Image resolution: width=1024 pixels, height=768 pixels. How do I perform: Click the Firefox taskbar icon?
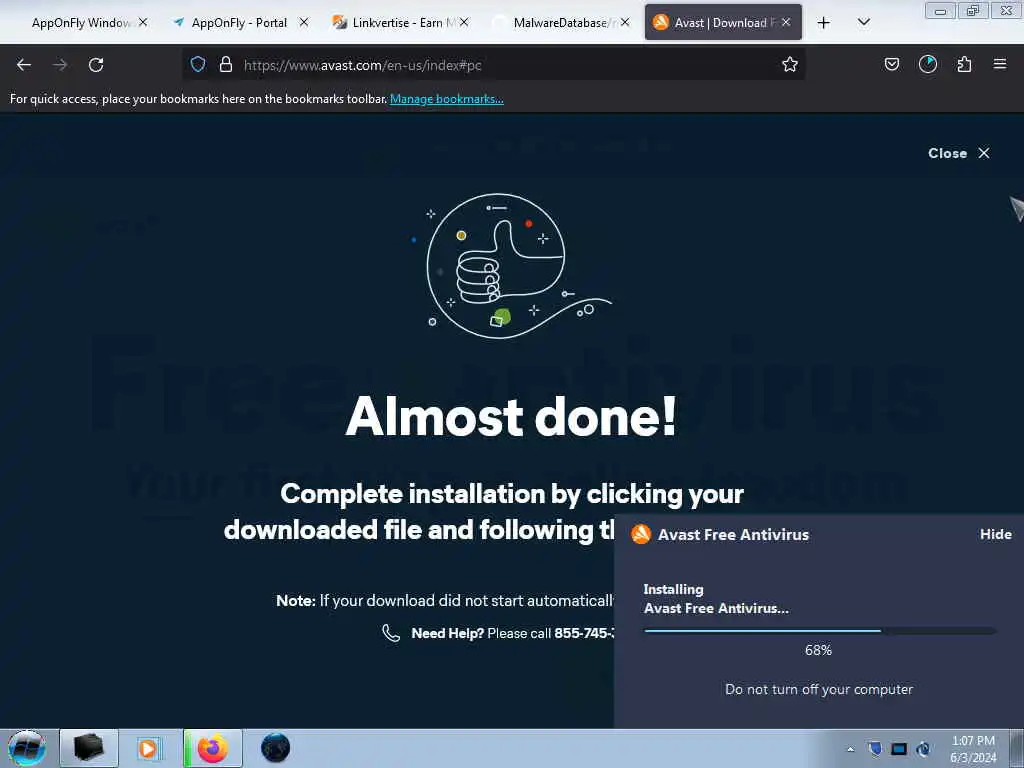pyautogui.click(x=213, y=748)
